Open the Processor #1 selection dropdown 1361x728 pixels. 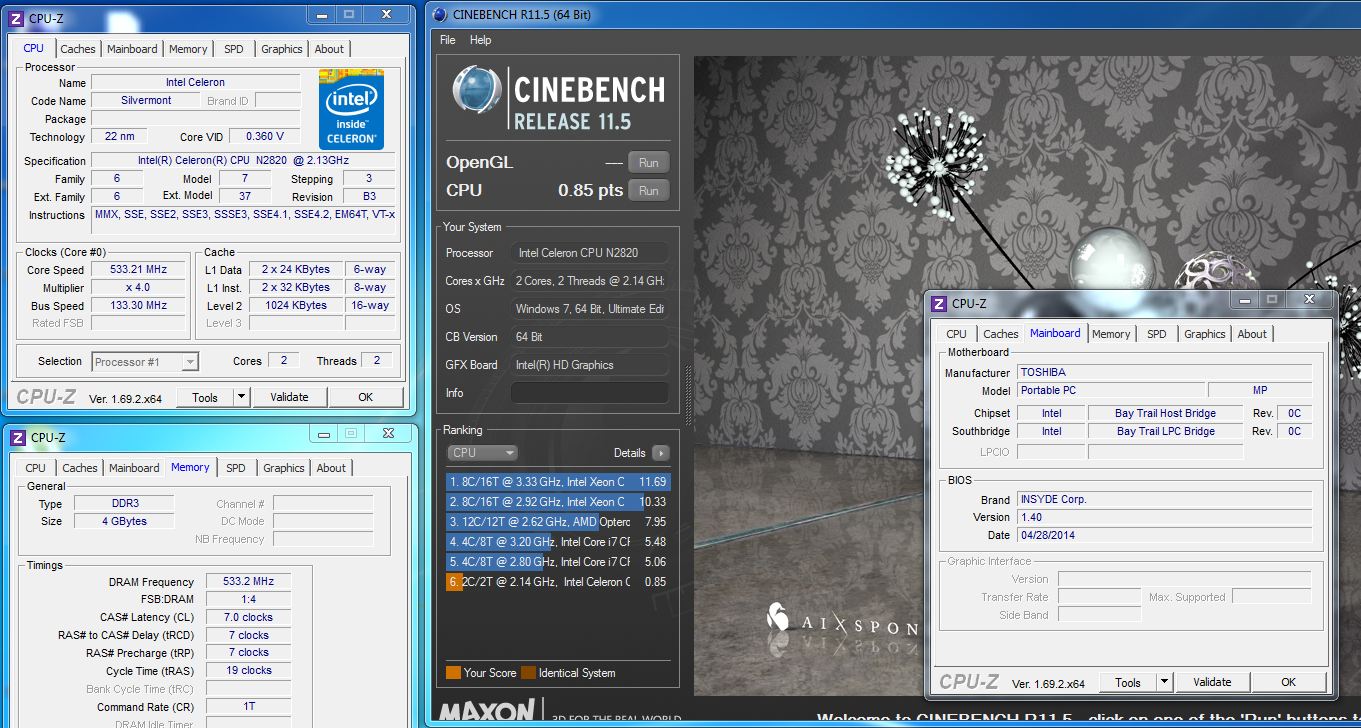click(145, 362)
